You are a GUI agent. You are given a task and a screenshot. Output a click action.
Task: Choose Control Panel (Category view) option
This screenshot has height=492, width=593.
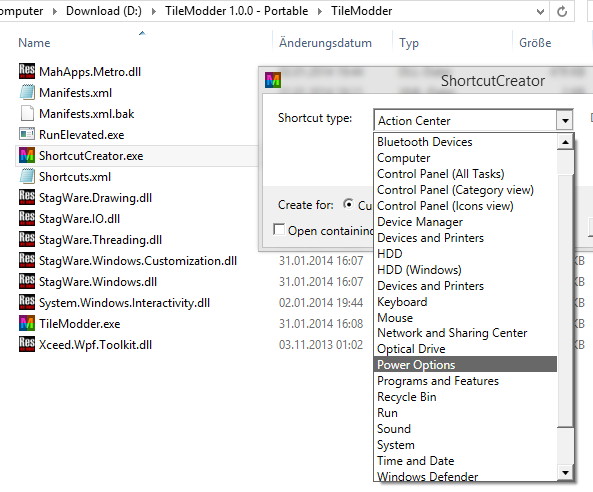(x=465, y=190)
